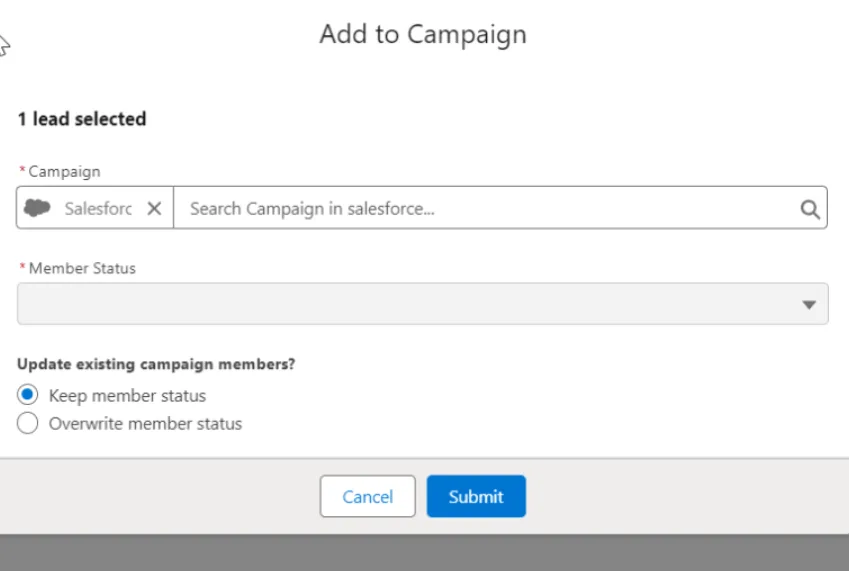Click the Campaign field label
Image resolution: width=849 pixels, height=571 pixels.
[64, 172]
